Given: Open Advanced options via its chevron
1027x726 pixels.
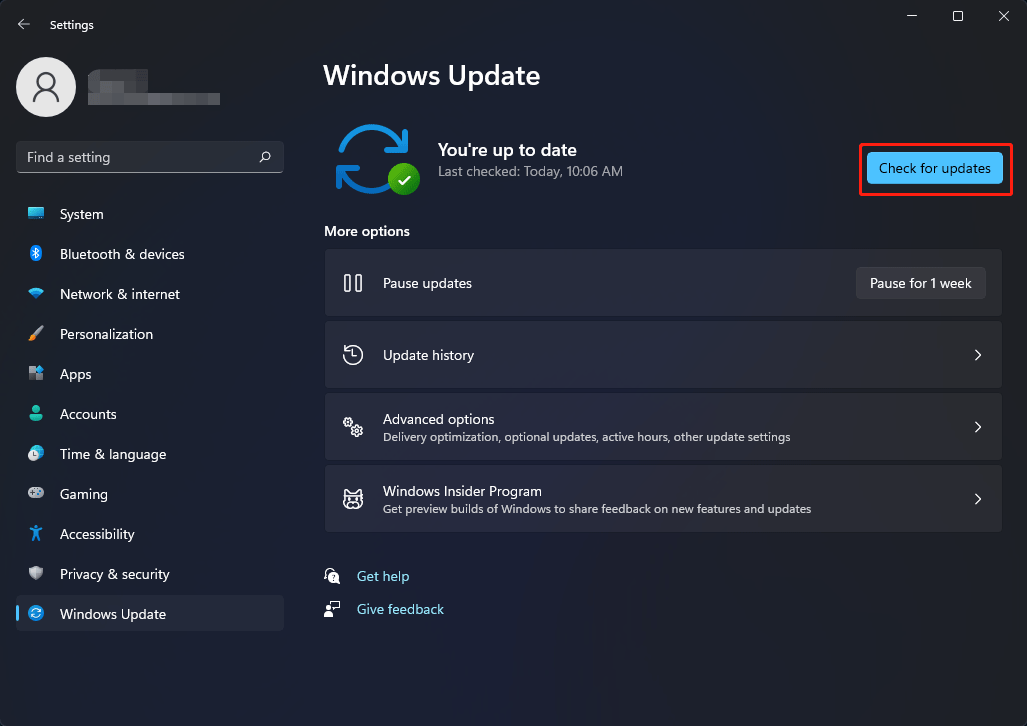Looking at the screenshot, I should [x=977, y=427].
